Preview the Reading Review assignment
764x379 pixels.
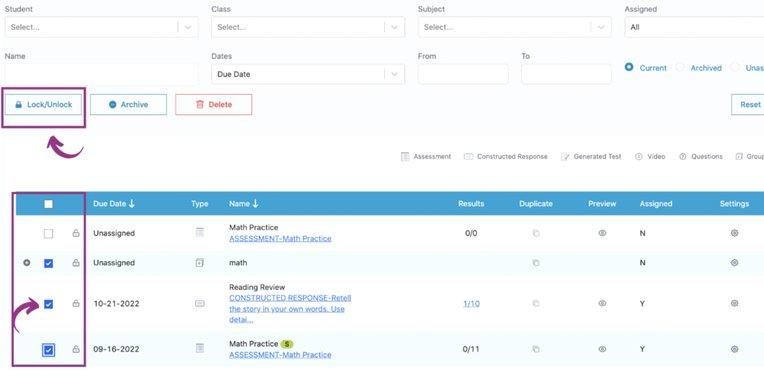click(602, 303)
